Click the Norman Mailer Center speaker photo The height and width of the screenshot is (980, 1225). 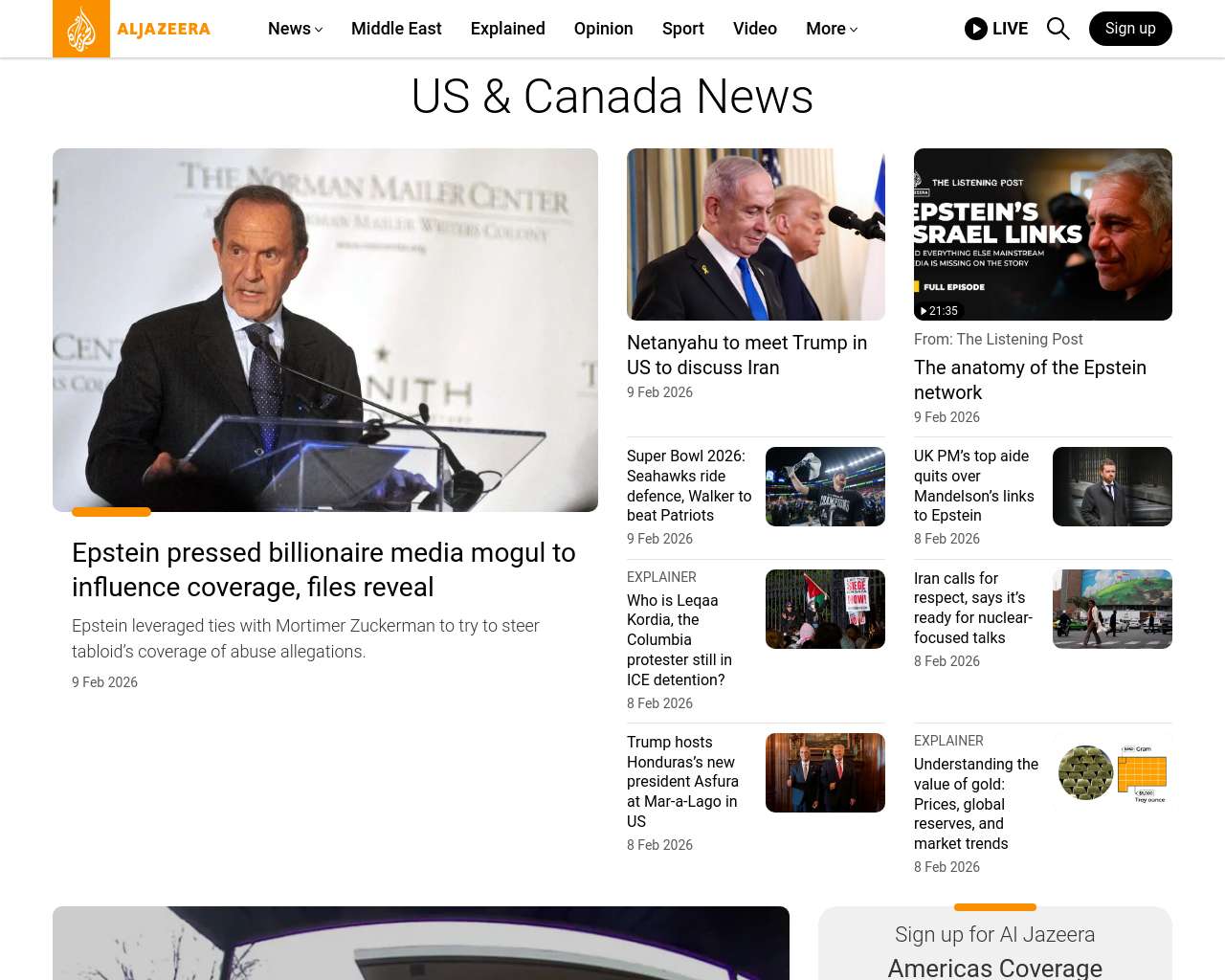[325, 330]
